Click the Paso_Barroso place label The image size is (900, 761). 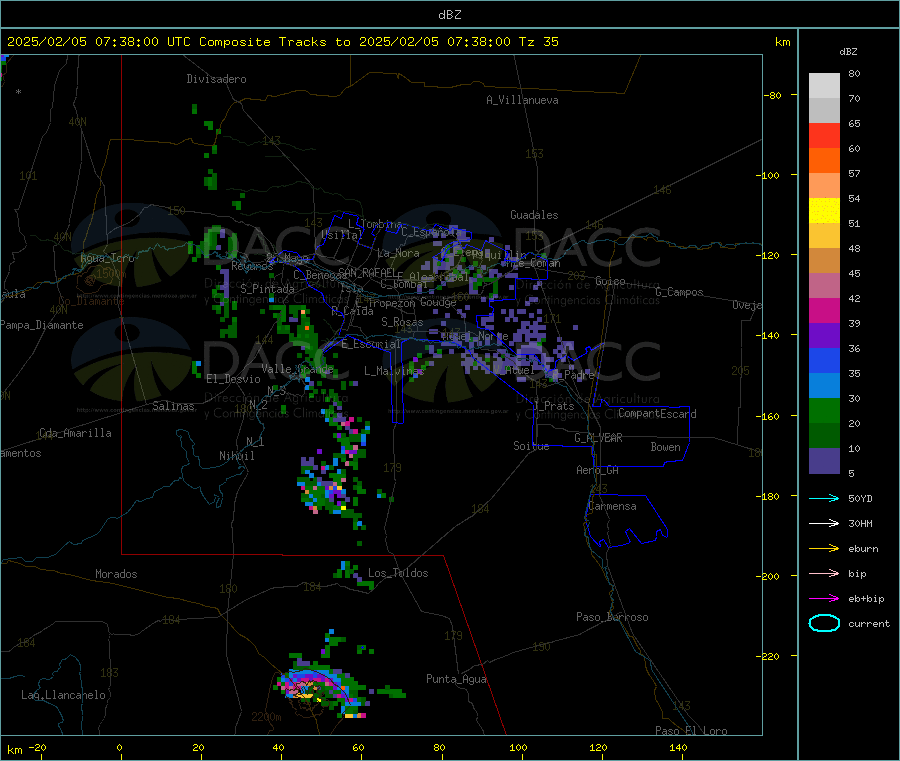tap(612, 617)
